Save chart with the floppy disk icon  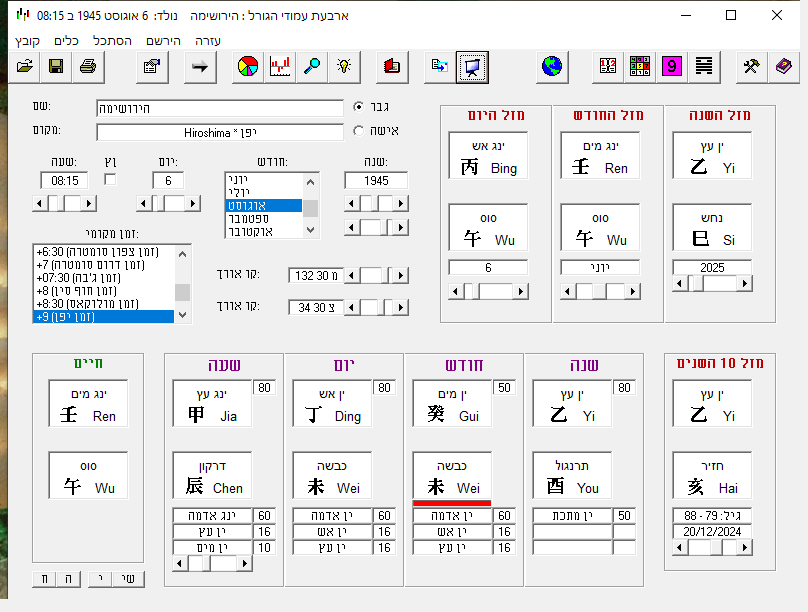tap(56, 66)
